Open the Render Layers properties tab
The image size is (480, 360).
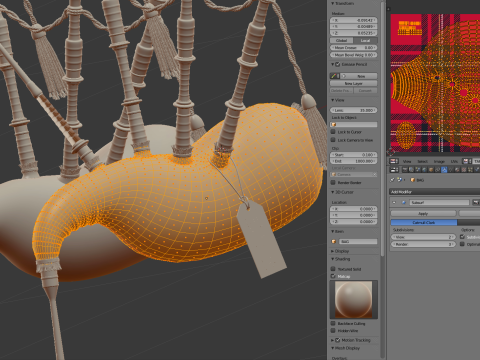pyautogui.click(x=411, y=170)
